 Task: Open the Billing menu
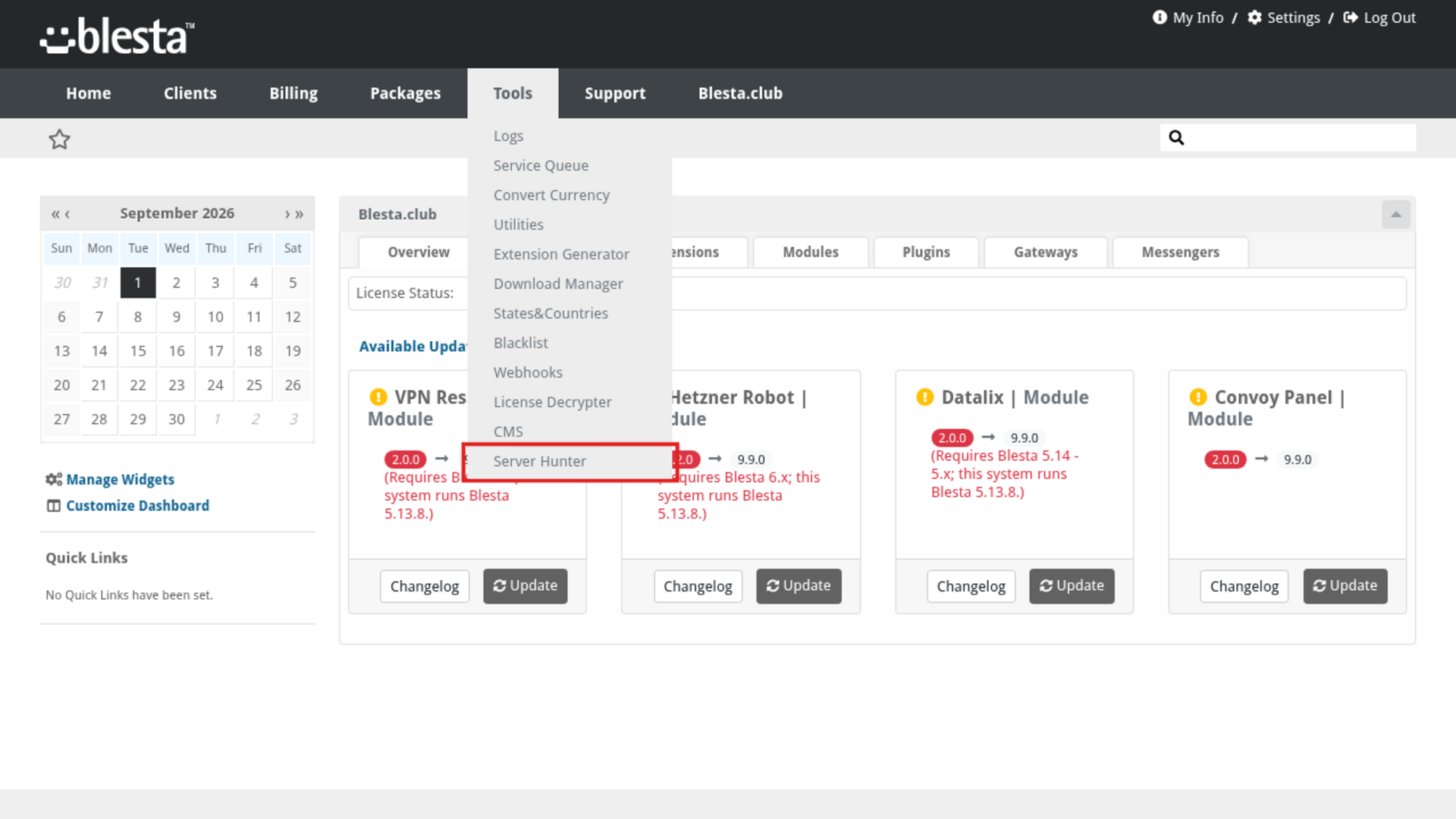click(293, 93)
